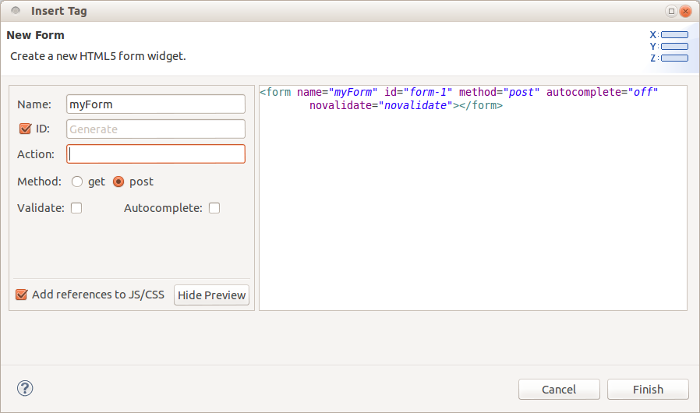Click the window menu dot in title bar
The width and height of the screenshot is (700, 413).
[x=16, y=10]
